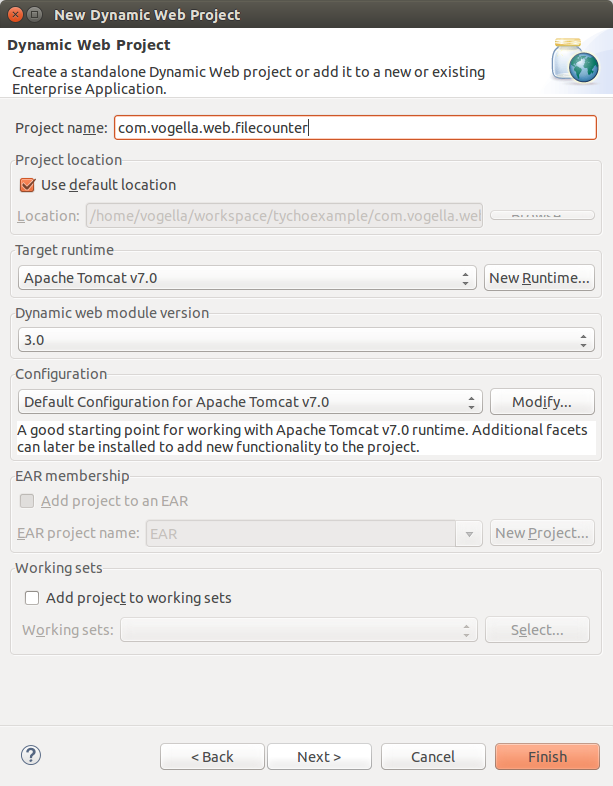
Task: Click the Location path field
Action: (x=284, y=216)
